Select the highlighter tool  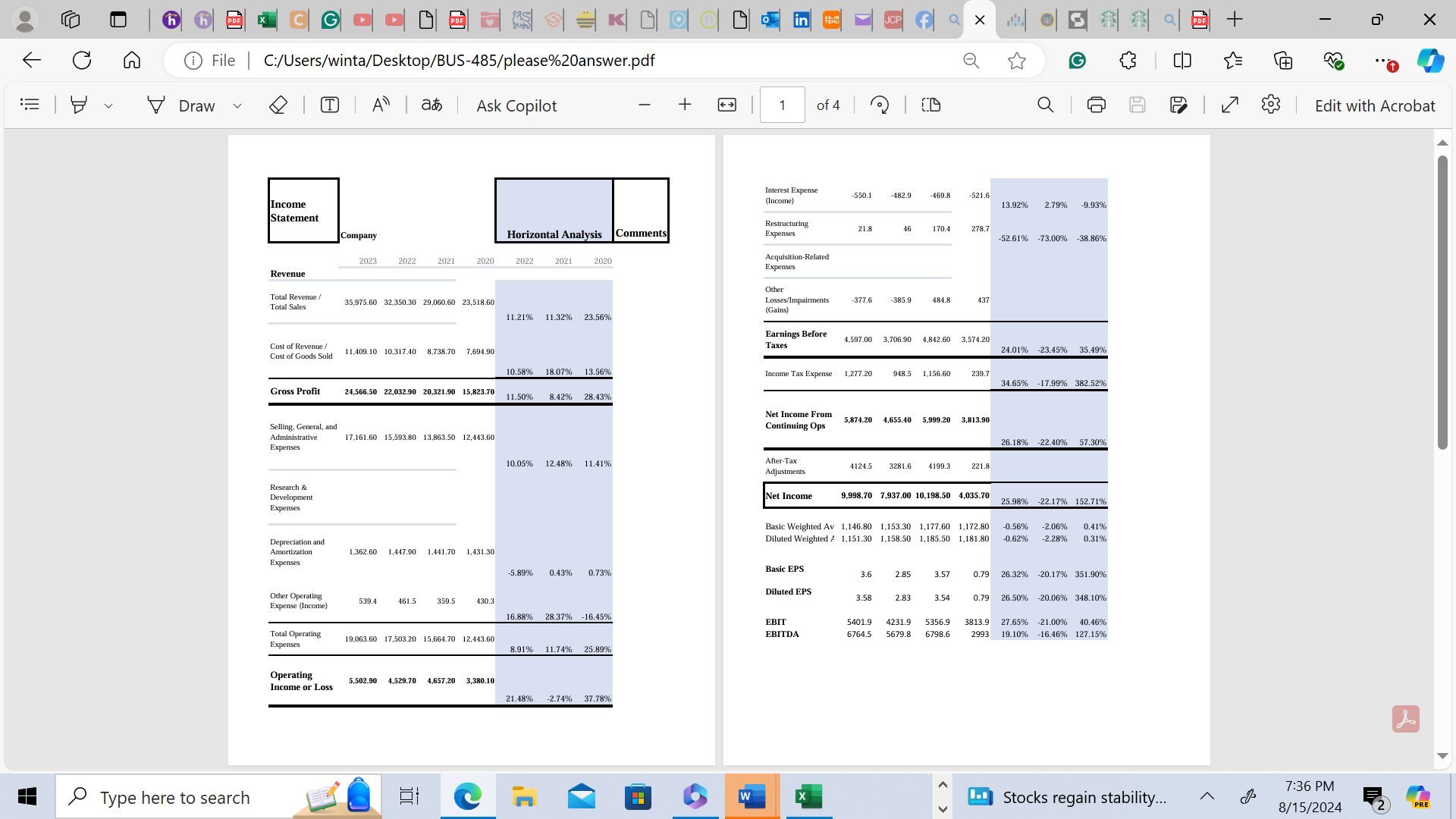(x=79, y=105)
